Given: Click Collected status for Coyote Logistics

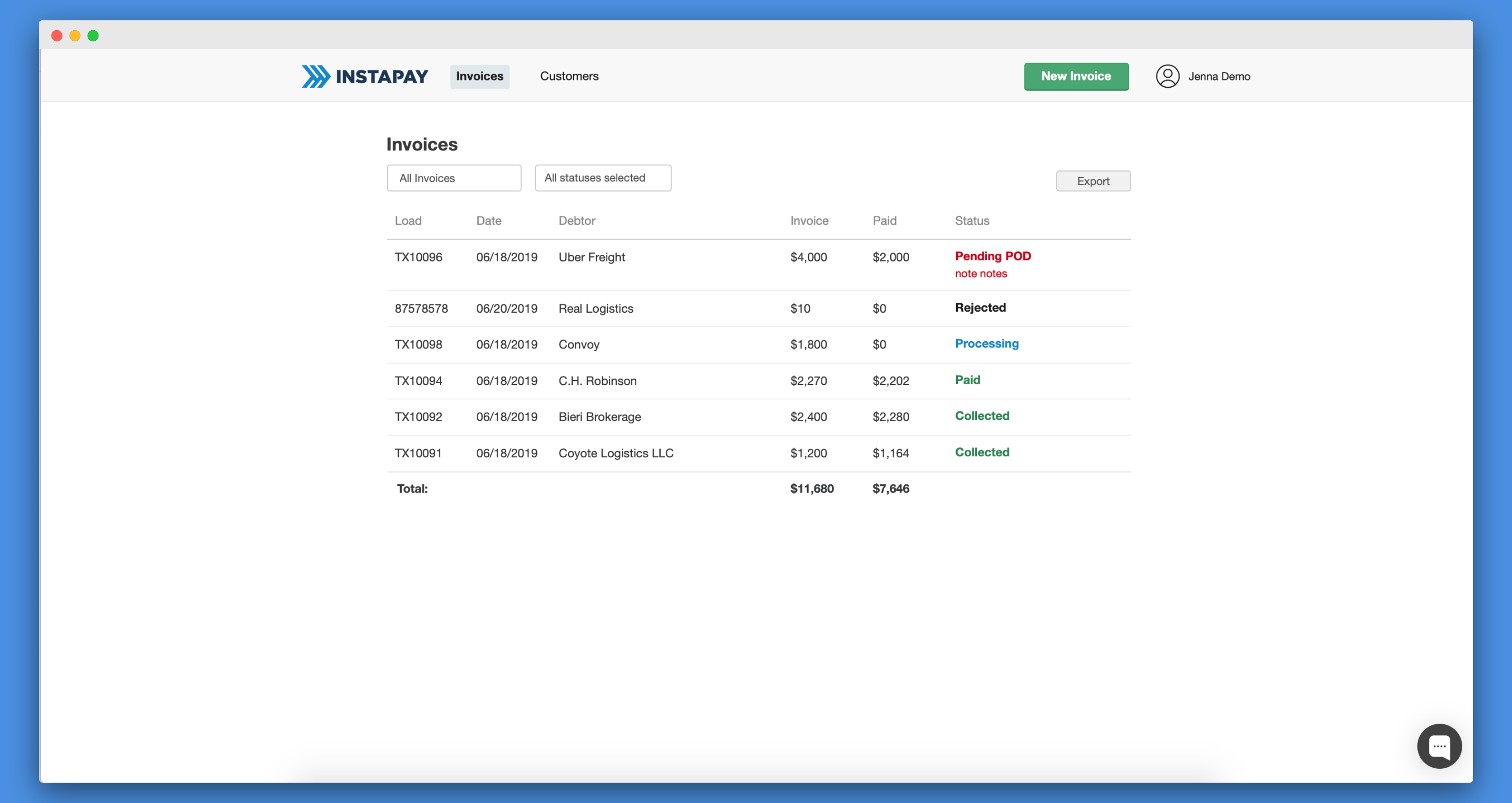Looking at the screenshot, I should (x=981, y=452).
